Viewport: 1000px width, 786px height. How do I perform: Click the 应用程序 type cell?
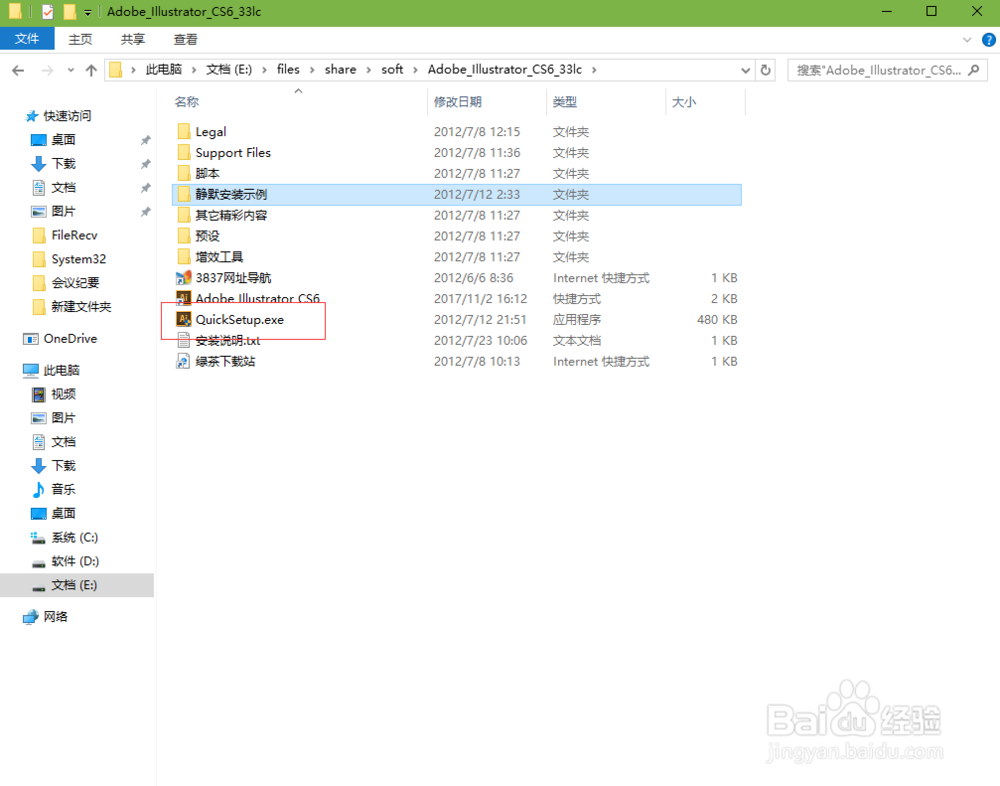coord(577,320)
